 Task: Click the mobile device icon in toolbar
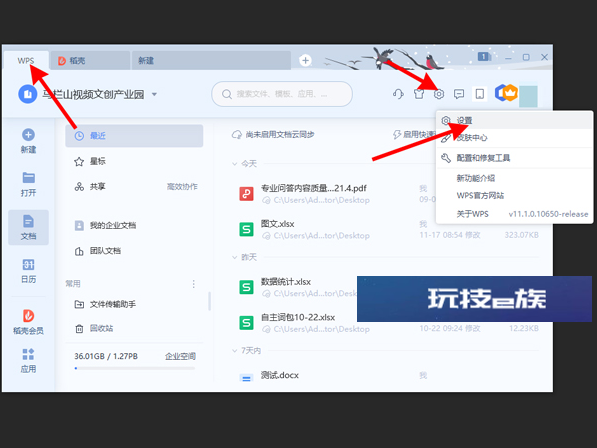click(480, 94)
